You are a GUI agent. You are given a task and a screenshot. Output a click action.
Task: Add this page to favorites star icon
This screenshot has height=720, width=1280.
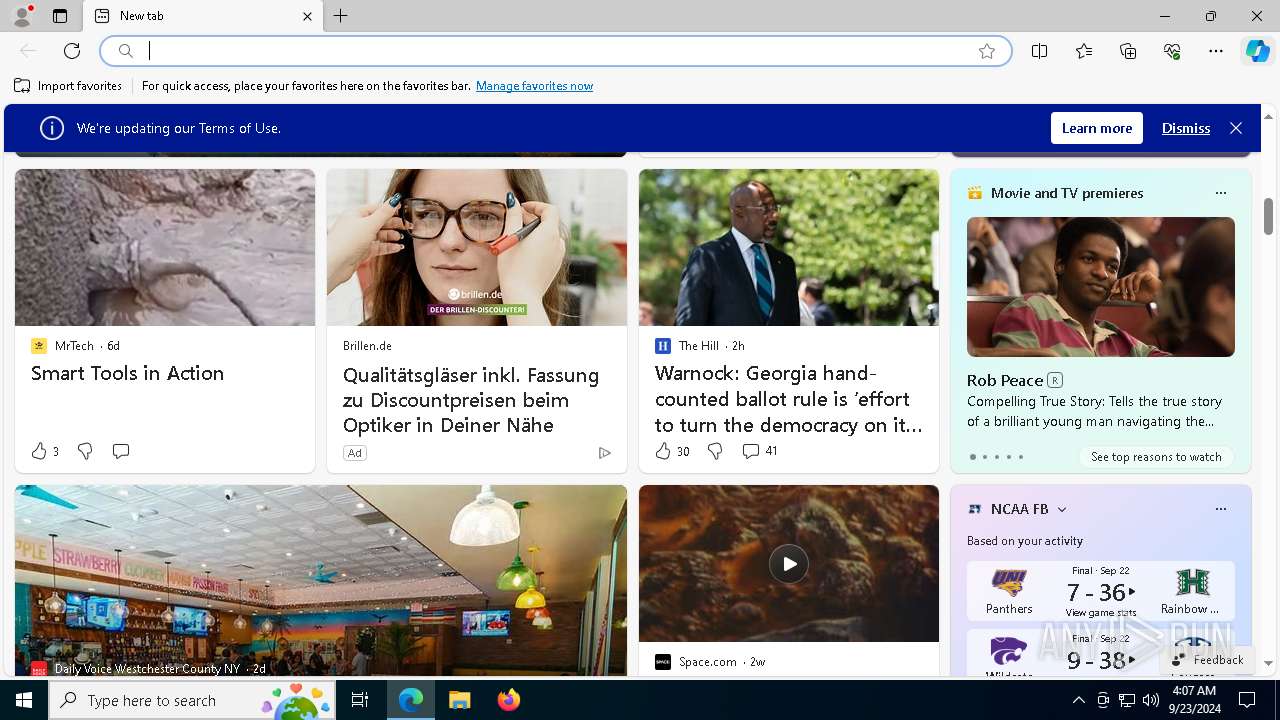(987, 51)
